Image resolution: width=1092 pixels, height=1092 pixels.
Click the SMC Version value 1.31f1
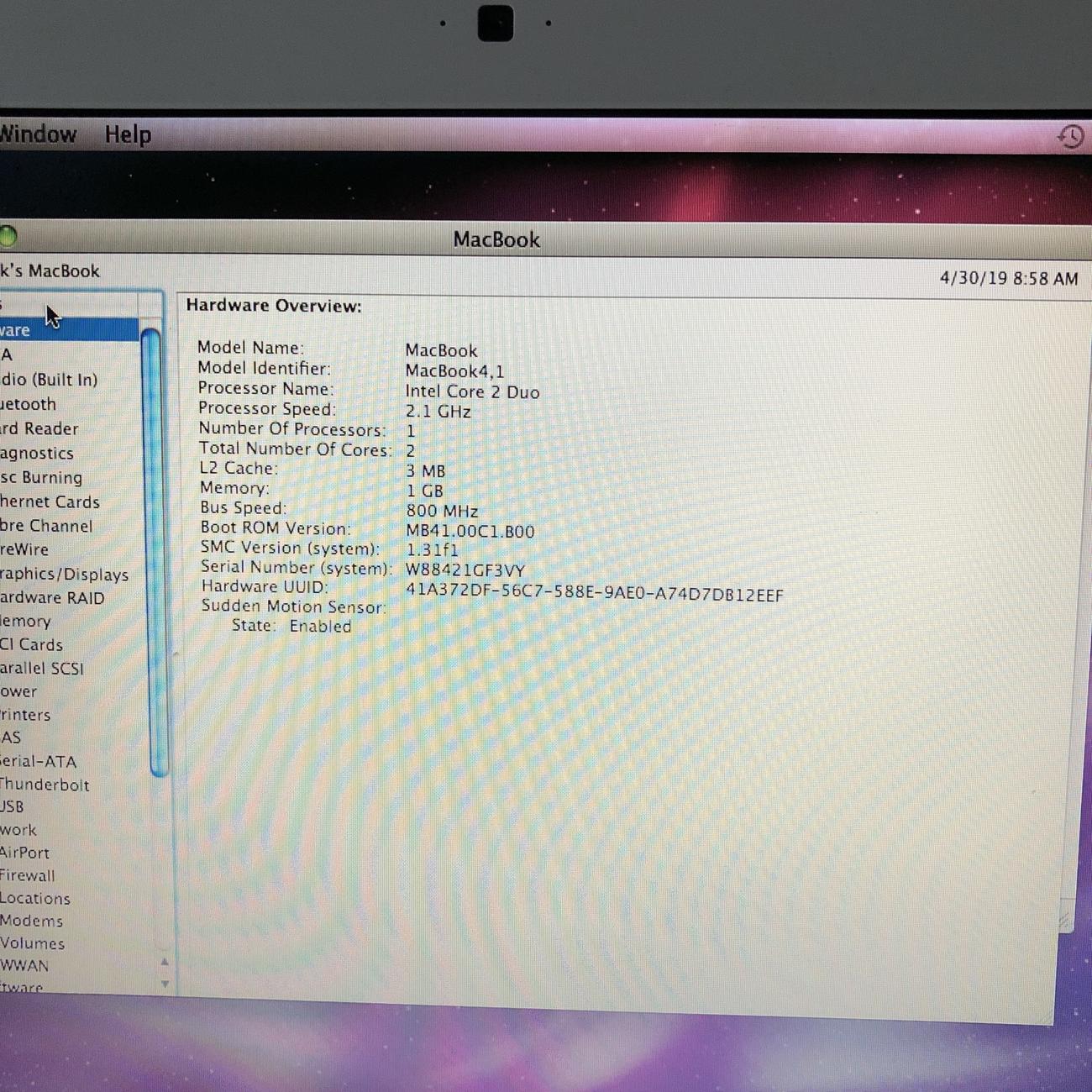tap(432, 550)
